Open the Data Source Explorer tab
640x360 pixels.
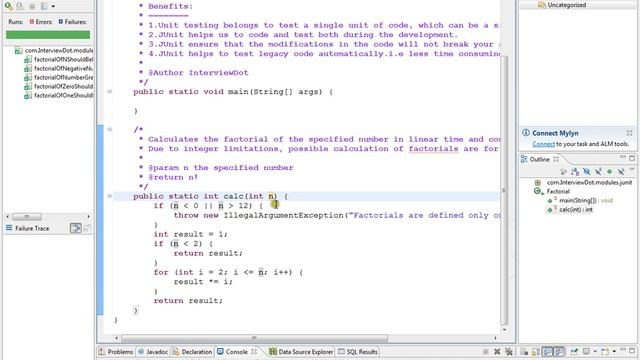pyautogui.click(x=301, y=352)
